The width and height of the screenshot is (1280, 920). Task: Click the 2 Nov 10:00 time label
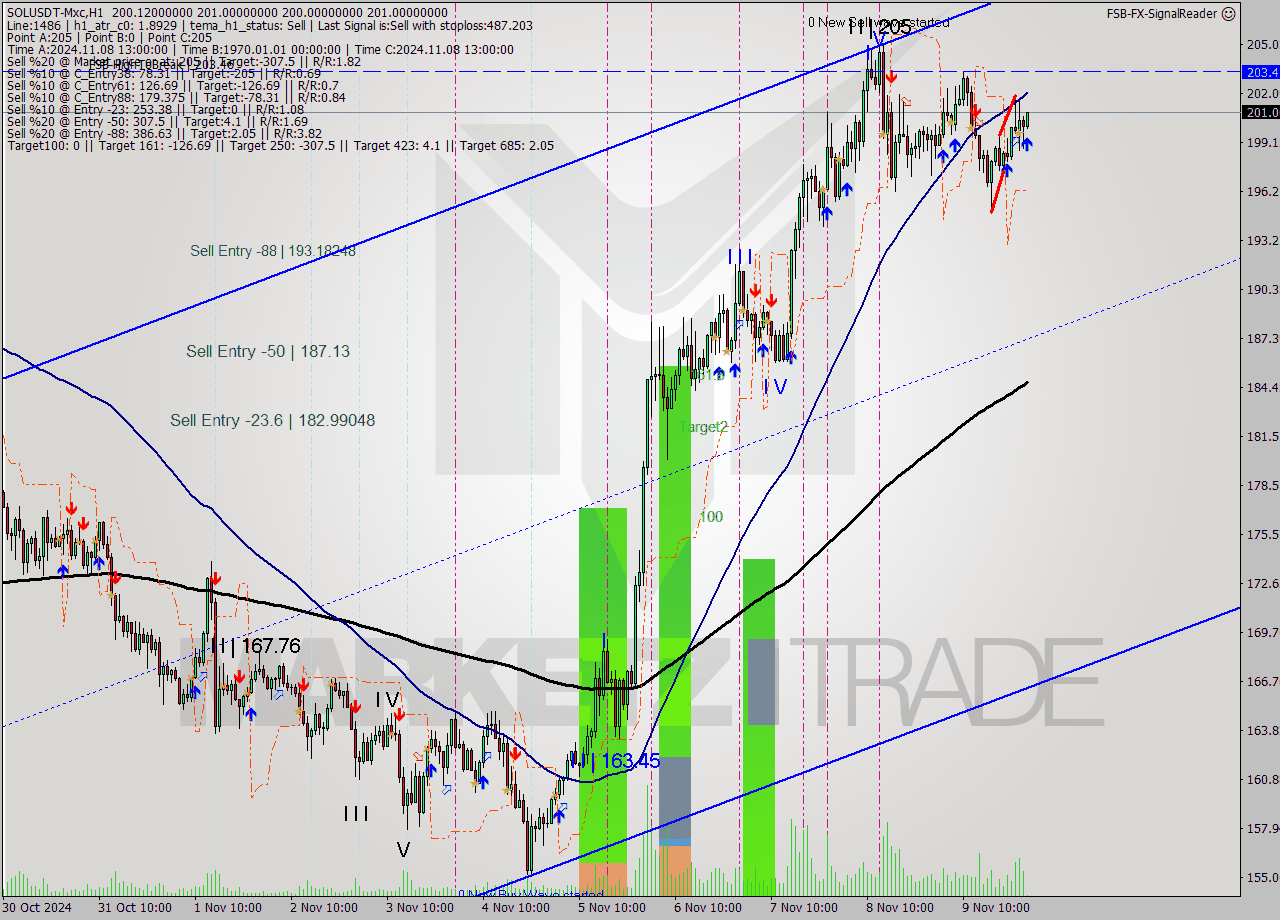tap(323, 908)
